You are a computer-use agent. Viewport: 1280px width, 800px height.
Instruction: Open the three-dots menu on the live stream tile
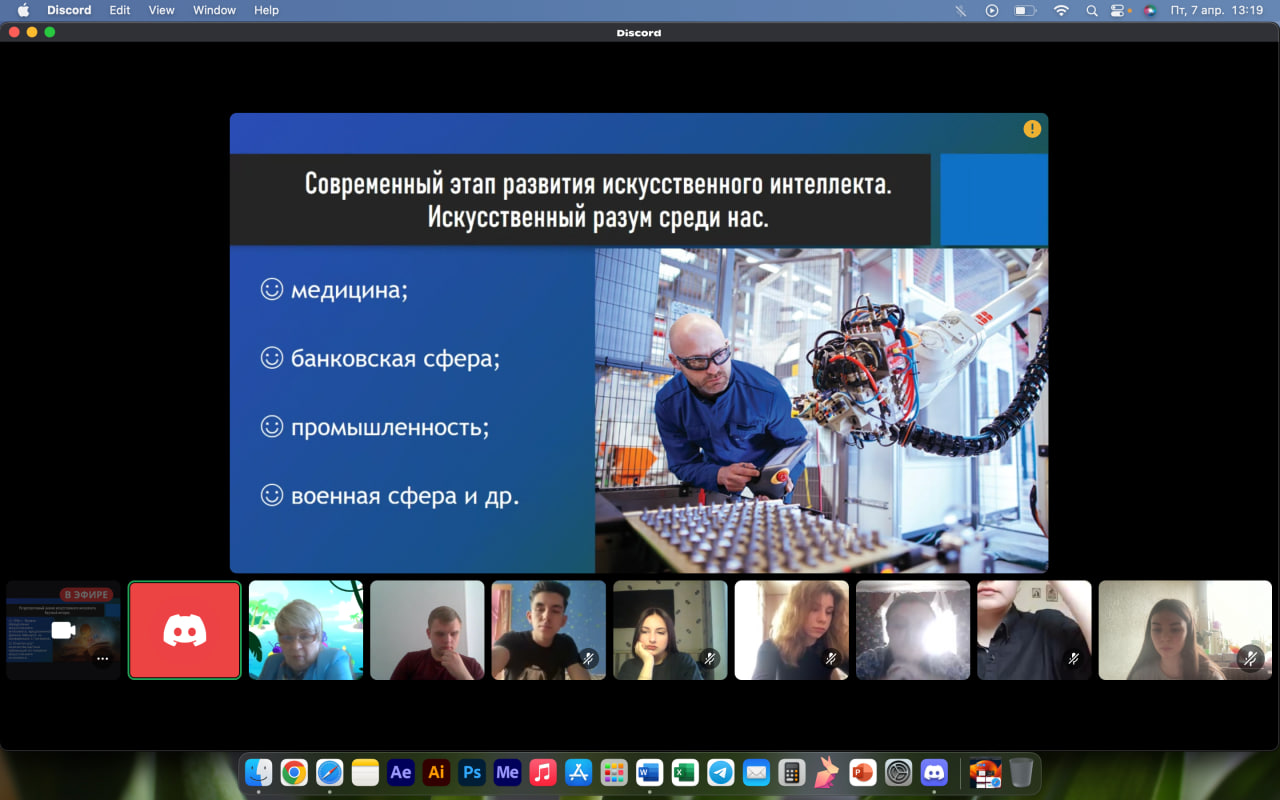(x=102, y=659)
